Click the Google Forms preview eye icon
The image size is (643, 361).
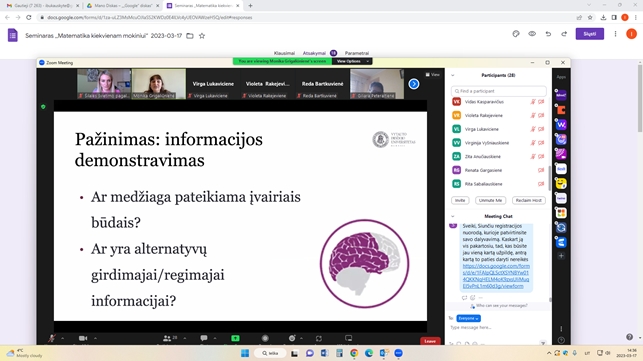click(x=532, y=34)
